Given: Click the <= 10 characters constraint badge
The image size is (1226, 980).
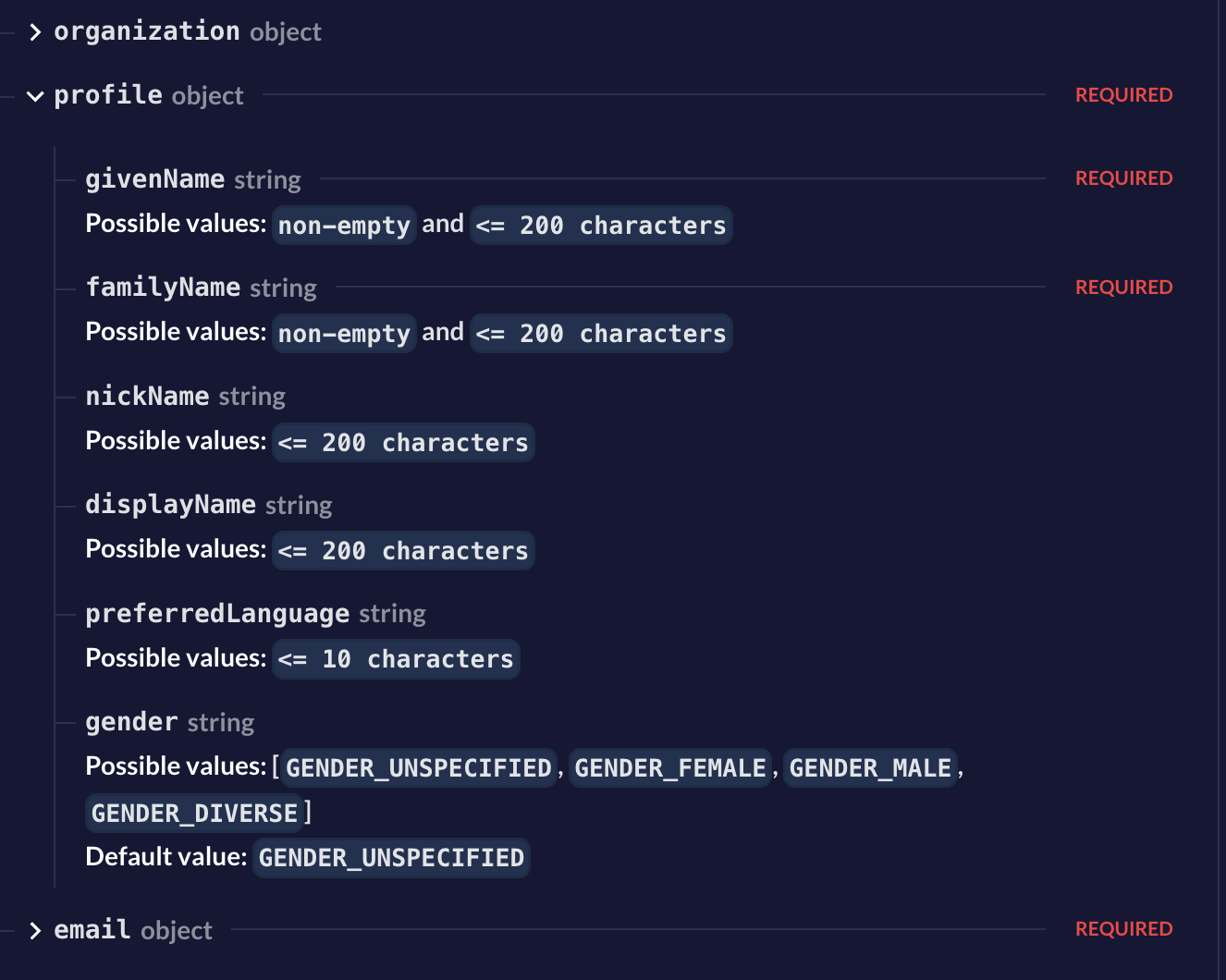Looking at the screenshot, I should [x=396, y=659].
